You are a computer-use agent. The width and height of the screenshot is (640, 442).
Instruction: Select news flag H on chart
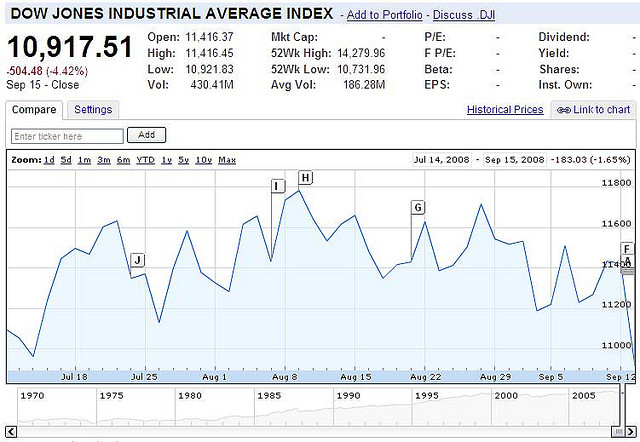pyautogui.click(x=305, y=178)
